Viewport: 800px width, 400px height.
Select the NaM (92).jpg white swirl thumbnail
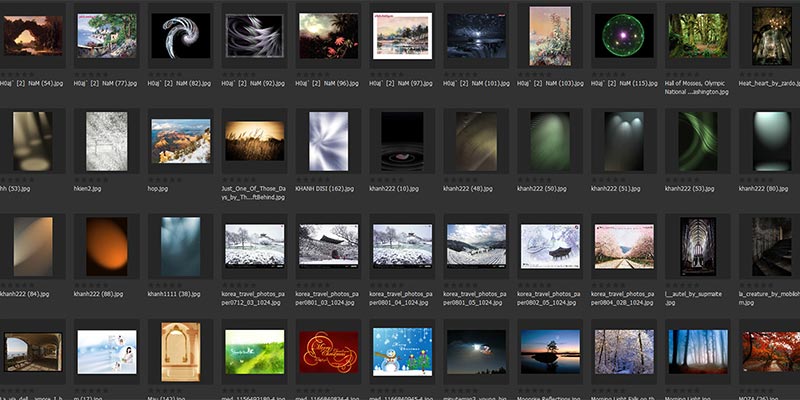tap(255, 36)
